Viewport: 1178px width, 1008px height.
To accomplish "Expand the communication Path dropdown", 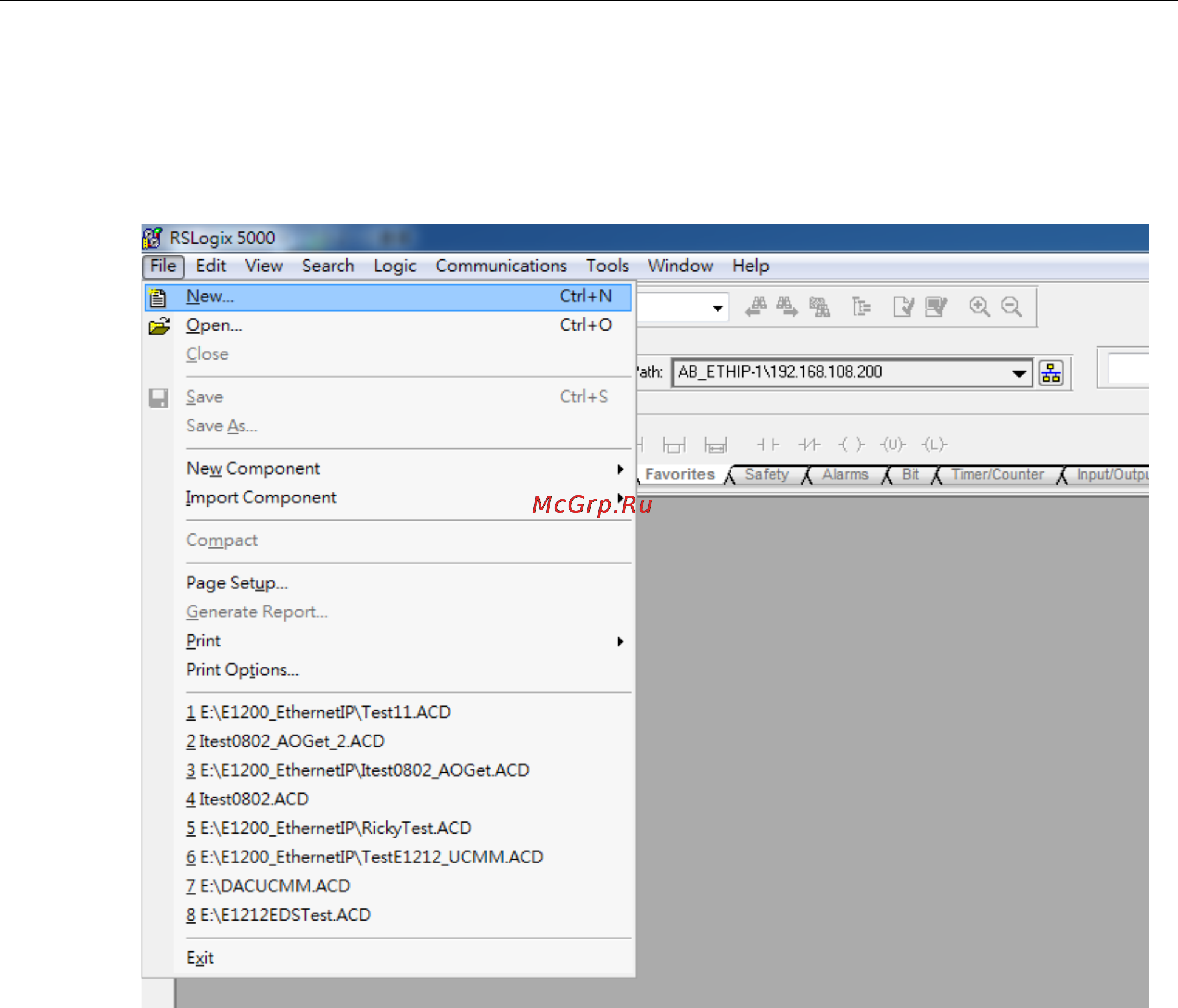I will [1019, 373].
